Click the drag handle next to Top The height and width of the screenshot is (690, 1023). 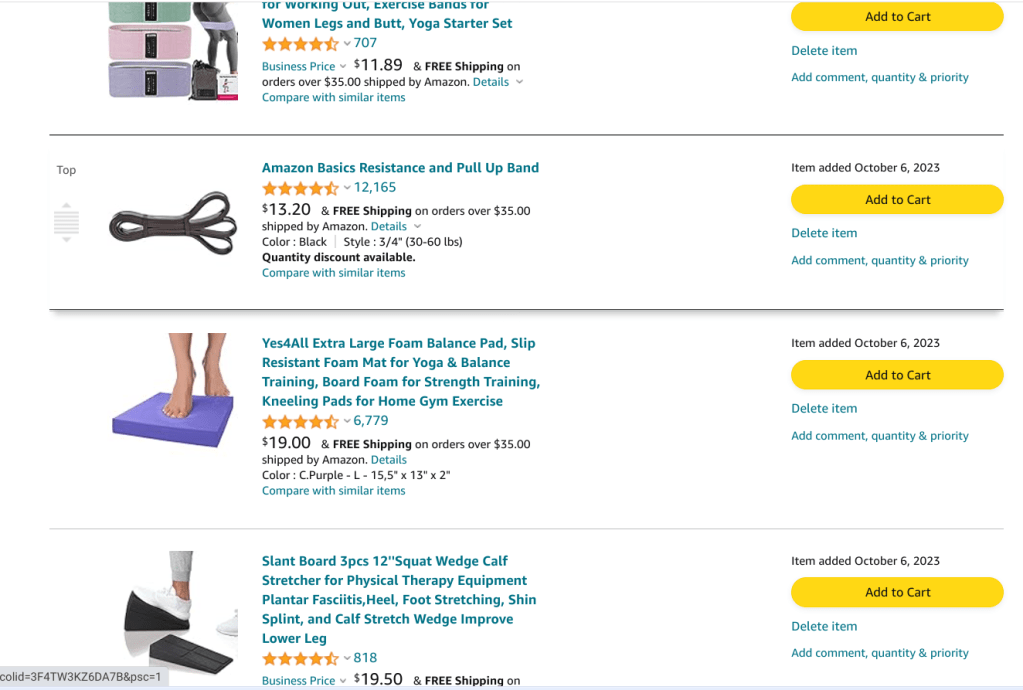tap(66, 222)
